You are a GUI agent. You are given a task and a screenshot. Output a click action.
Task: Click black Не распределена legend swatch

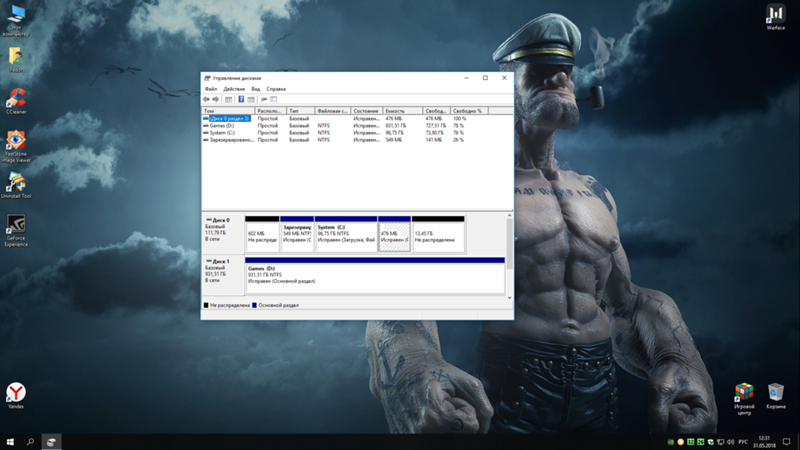pyautogui.click(x=206, y=305)
